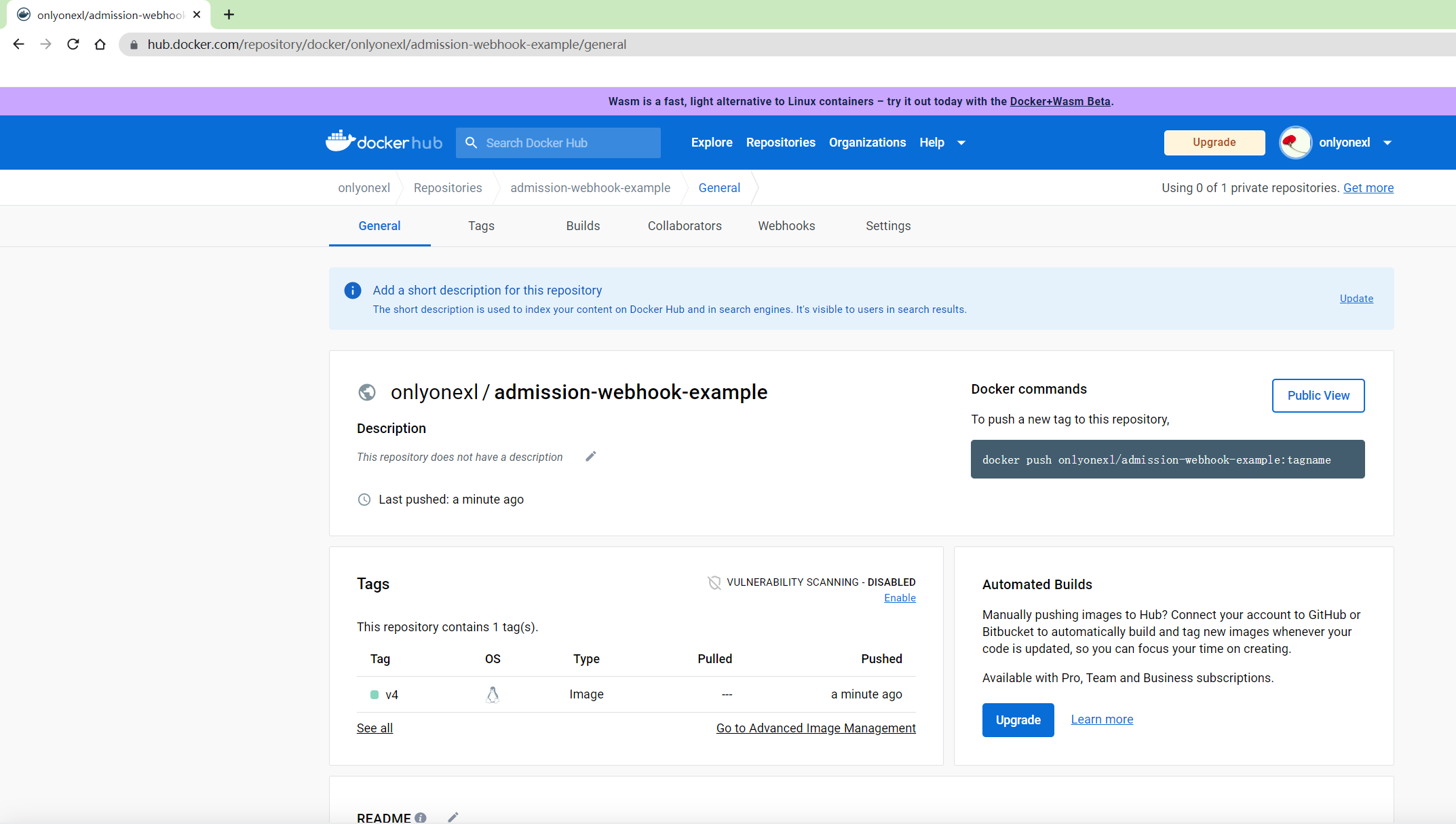Focus the Search Docker Hub field
This screenshot has width=1456, height=824.
click(558, 143)
